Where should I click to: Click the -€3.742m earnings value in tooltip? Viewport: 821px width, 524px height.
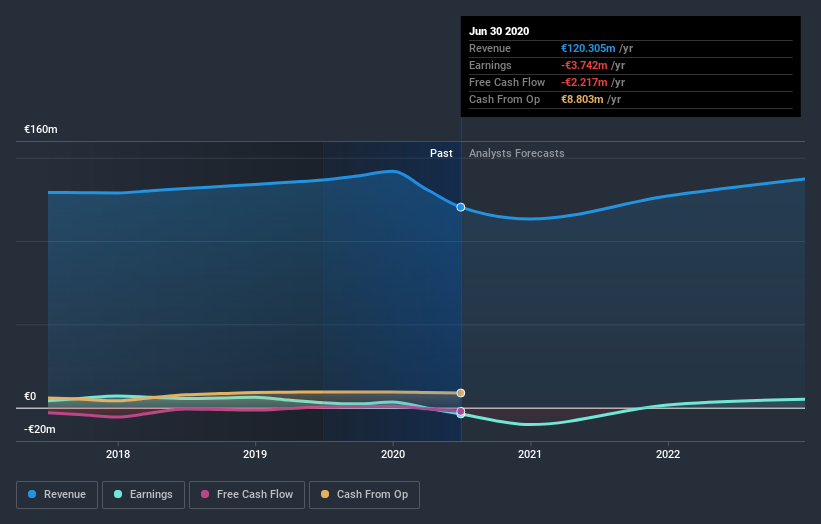click(x=584, y=65)
